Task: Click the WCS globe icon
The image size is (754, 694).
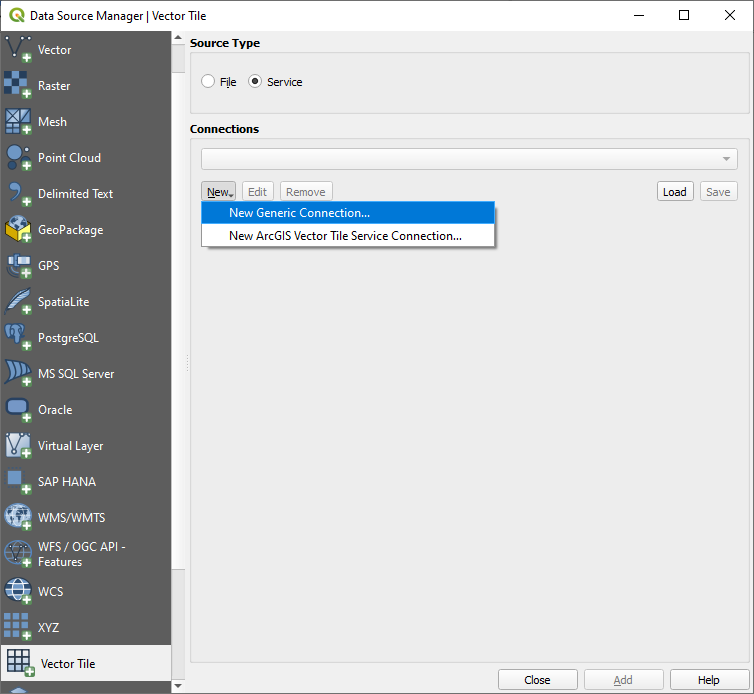Action: (x=18, y=591)
